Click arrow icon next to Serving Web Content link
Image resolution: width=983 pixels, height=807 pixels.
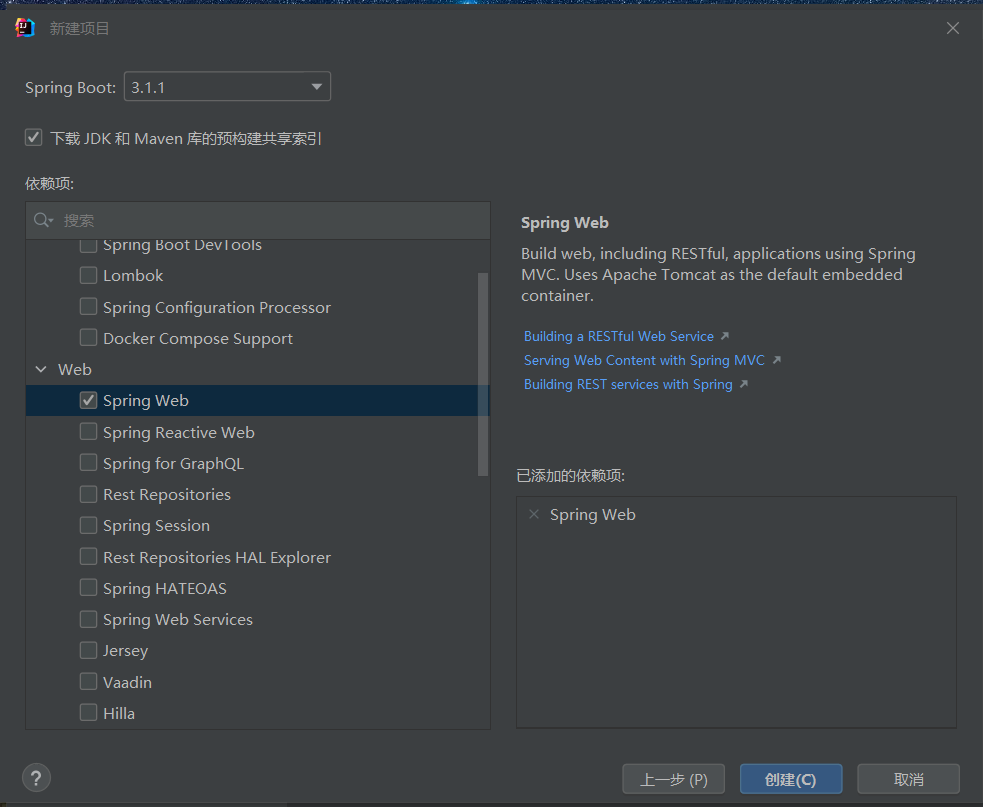point(777,360)
